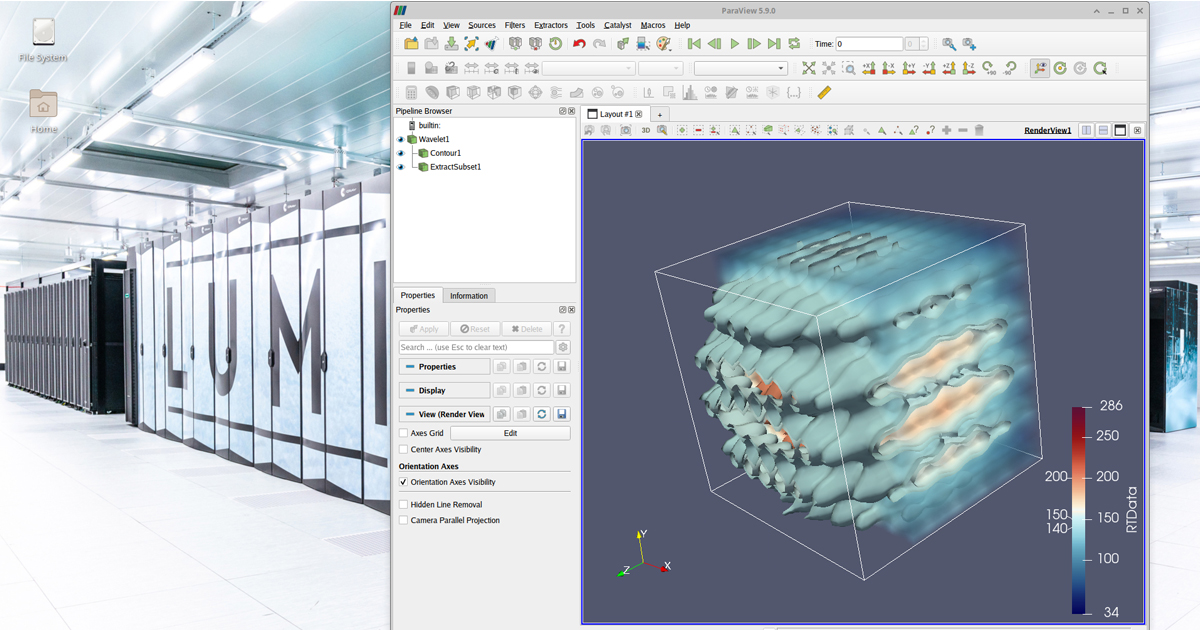Rotate the view 90 degrees clockwise
This screenshot has width=1200, height=630.
tap(989, 68)
